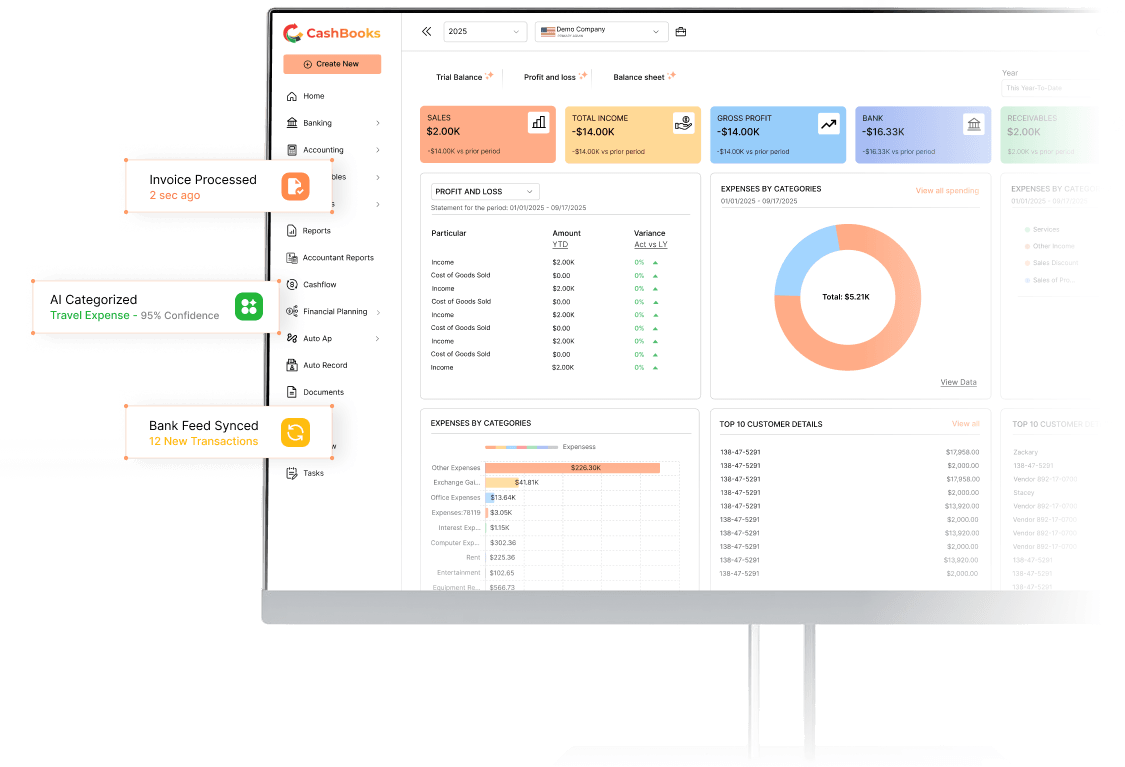Click the AI Categorized notification card
Screen dimensions: 1125x767
point(156,306)
